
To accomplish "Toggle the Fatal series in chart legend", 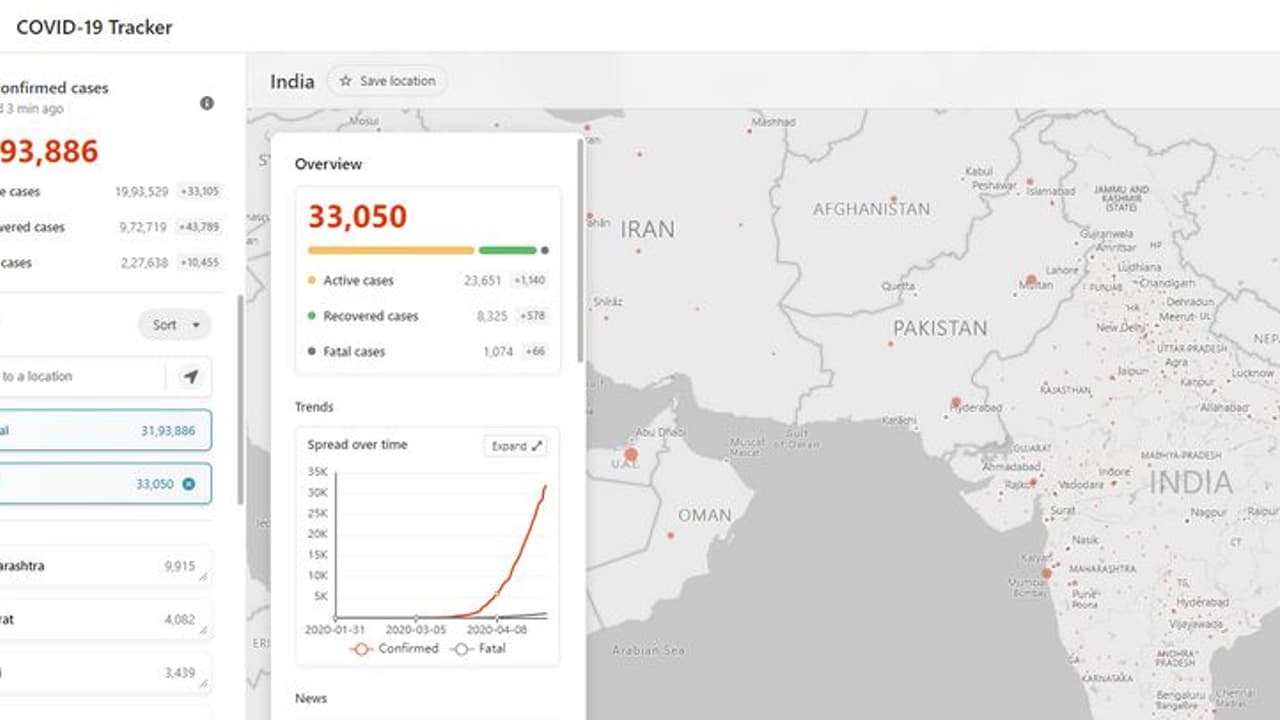I will point(478,648).
